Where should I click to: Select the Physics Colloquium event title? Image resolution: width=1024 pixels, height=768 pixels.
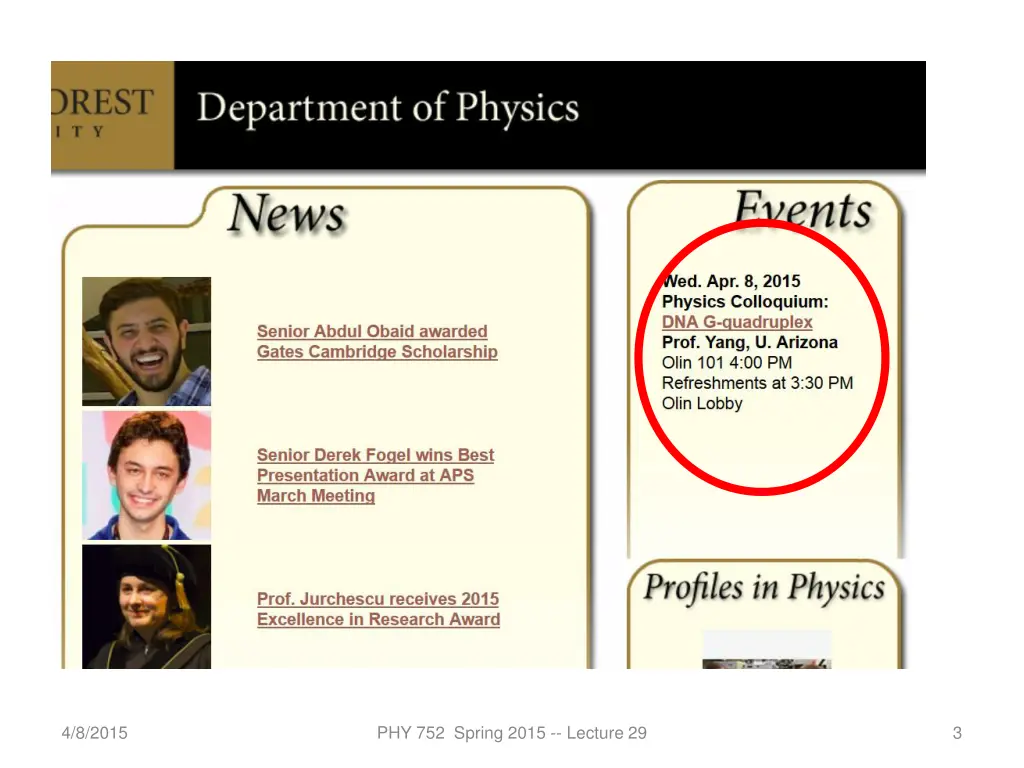(x=745, y=301)
